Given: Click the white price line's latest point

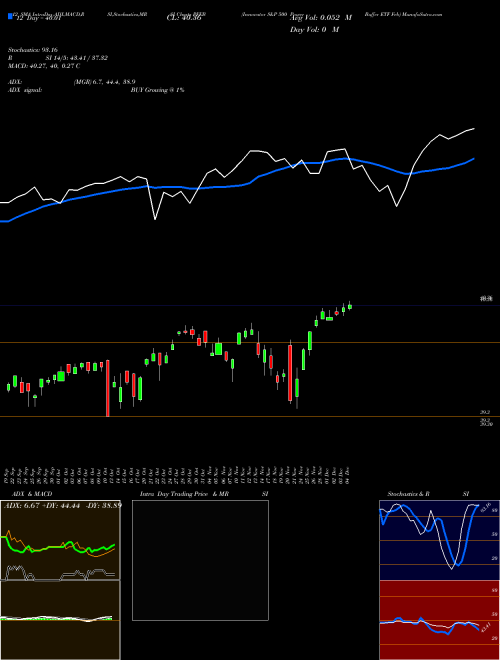Looking at the screenshot, I should [474, 128].
